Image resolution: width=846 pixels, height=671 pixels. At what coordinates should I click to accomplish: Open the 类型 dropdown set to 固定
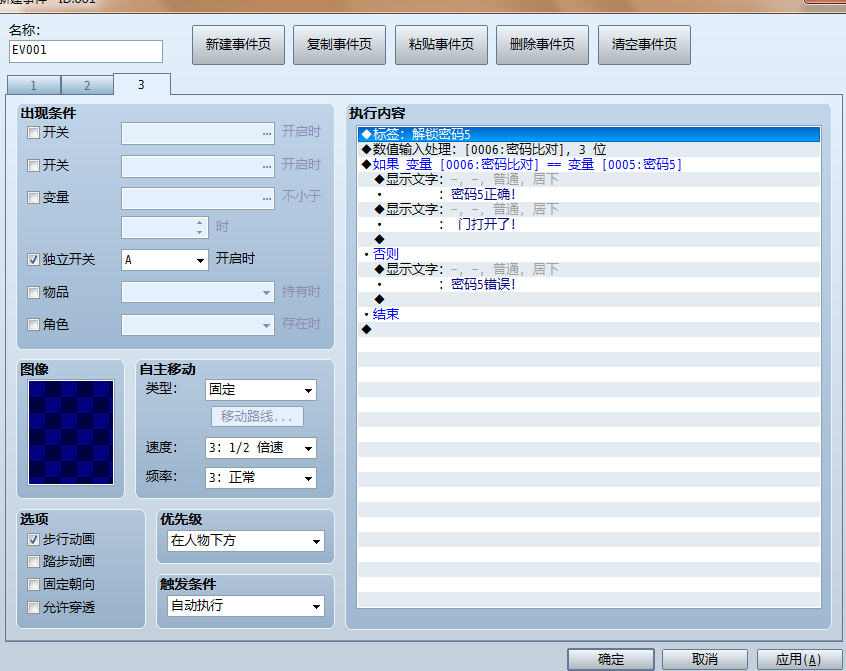point(261,390)
